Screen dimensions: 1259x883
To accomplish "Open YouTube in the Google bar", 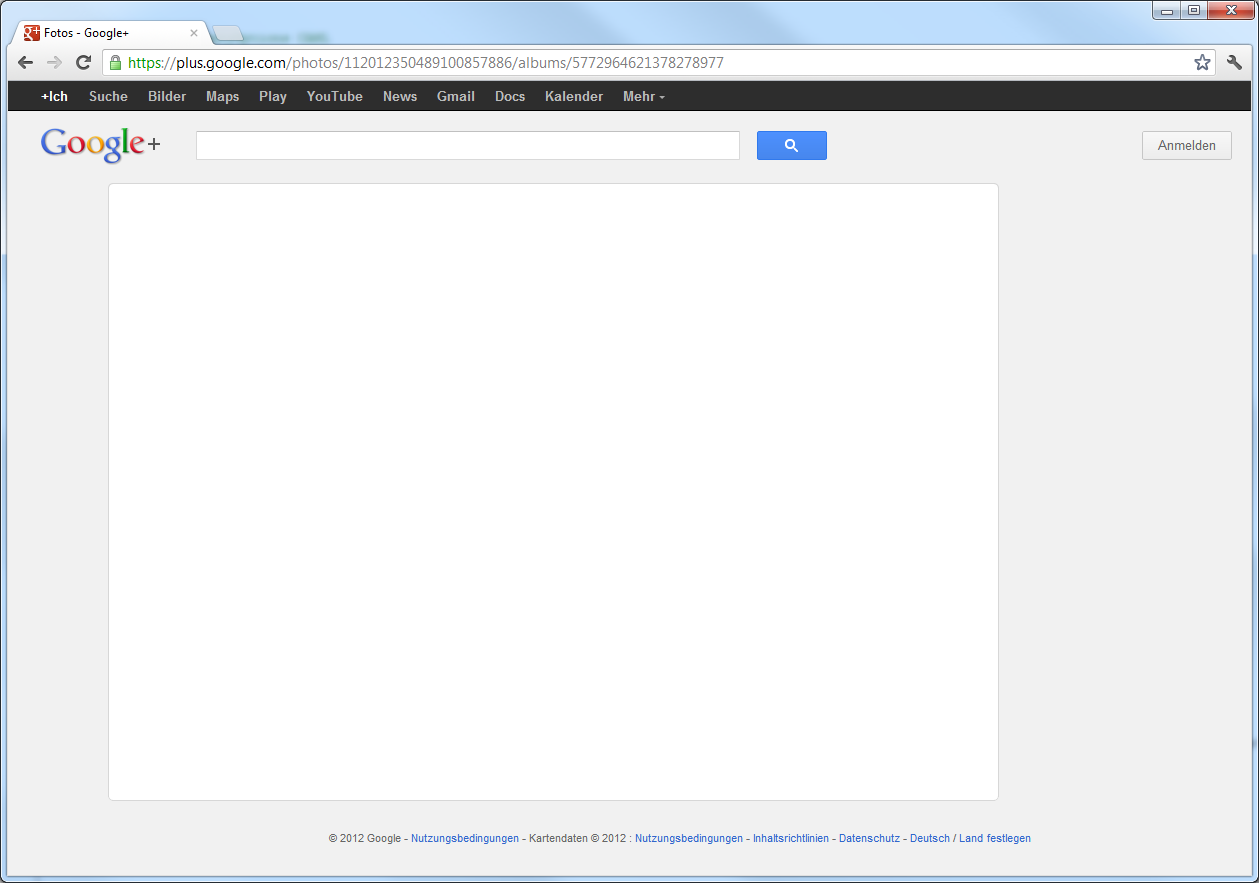I will pyautogui.click(x=335, y=97).
